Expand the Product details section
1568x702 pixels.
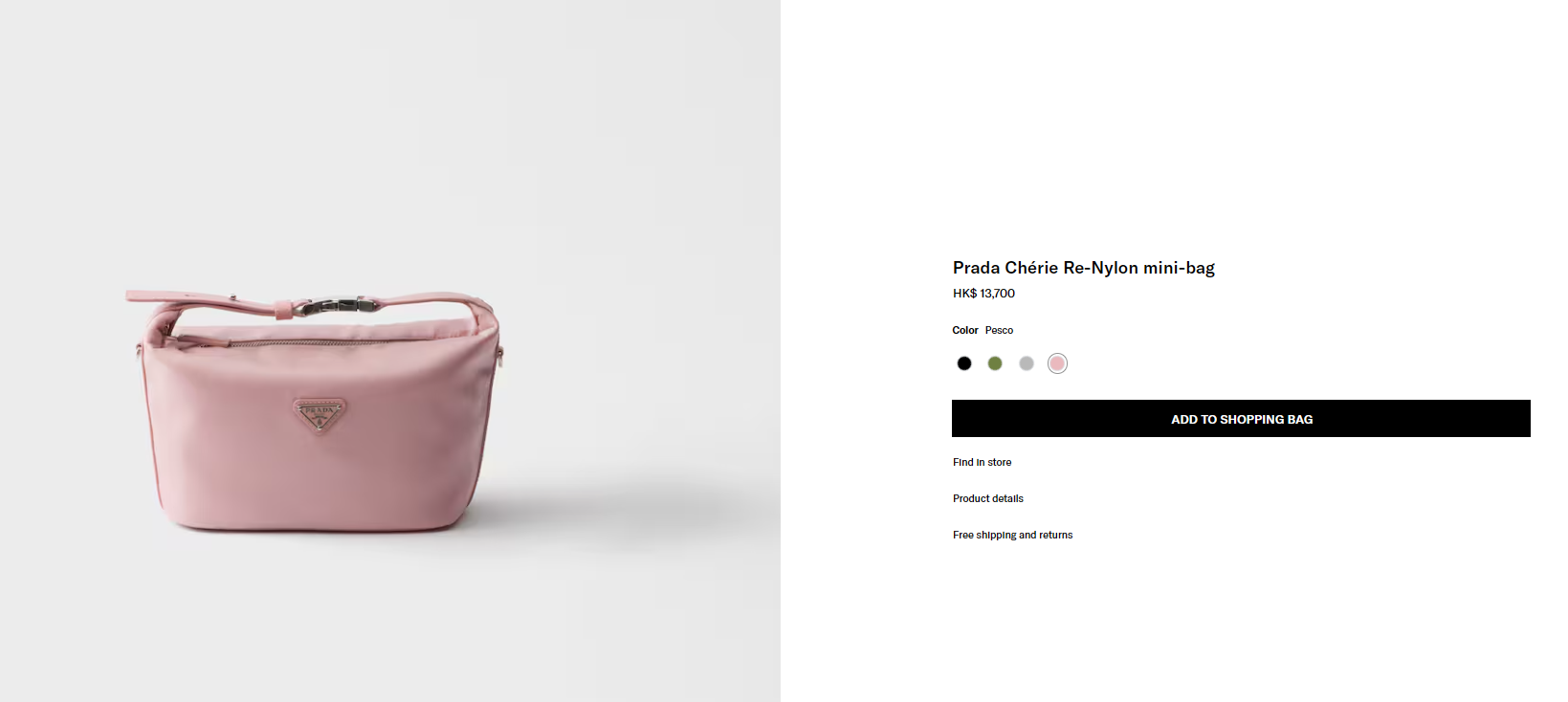tap(988, 498)
